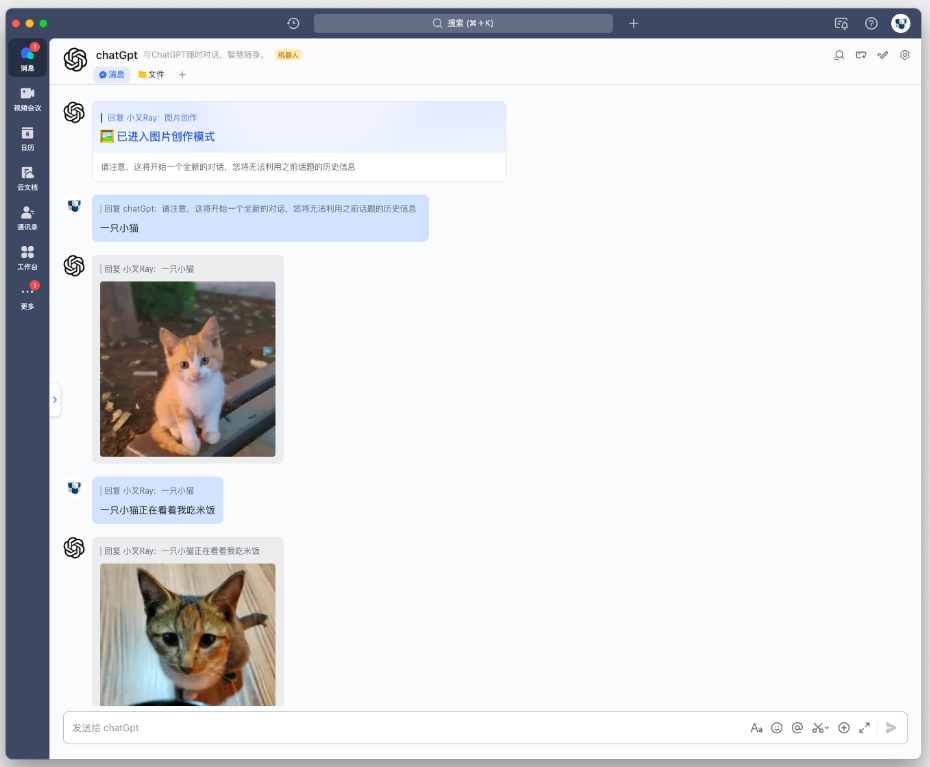930x767 pixels.
Task: Click the search bar (搜索) in the title bar
Action: click(463, 23)
